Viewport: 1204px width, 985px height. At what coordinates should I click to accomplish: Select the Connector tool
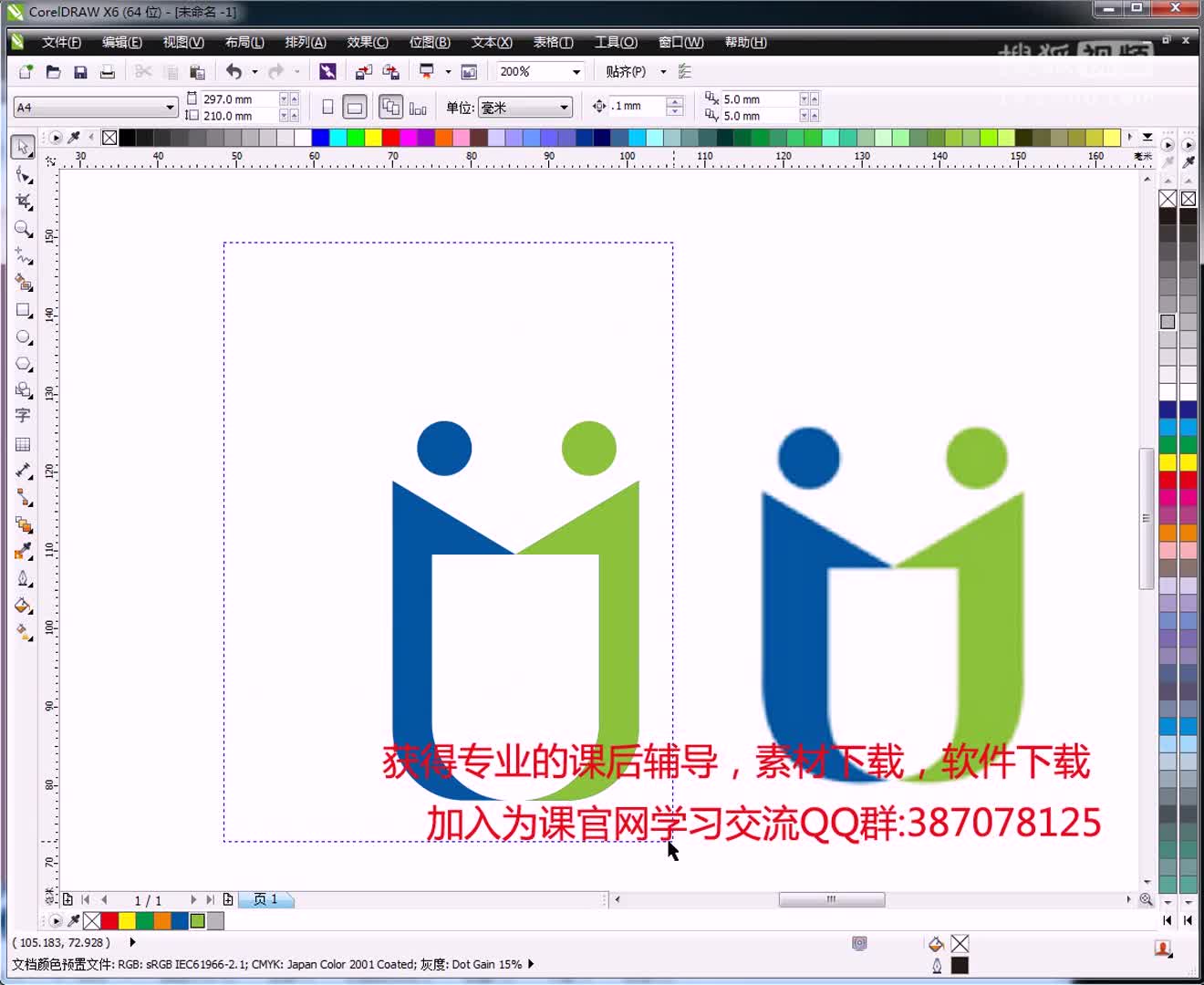click(23, 497)
